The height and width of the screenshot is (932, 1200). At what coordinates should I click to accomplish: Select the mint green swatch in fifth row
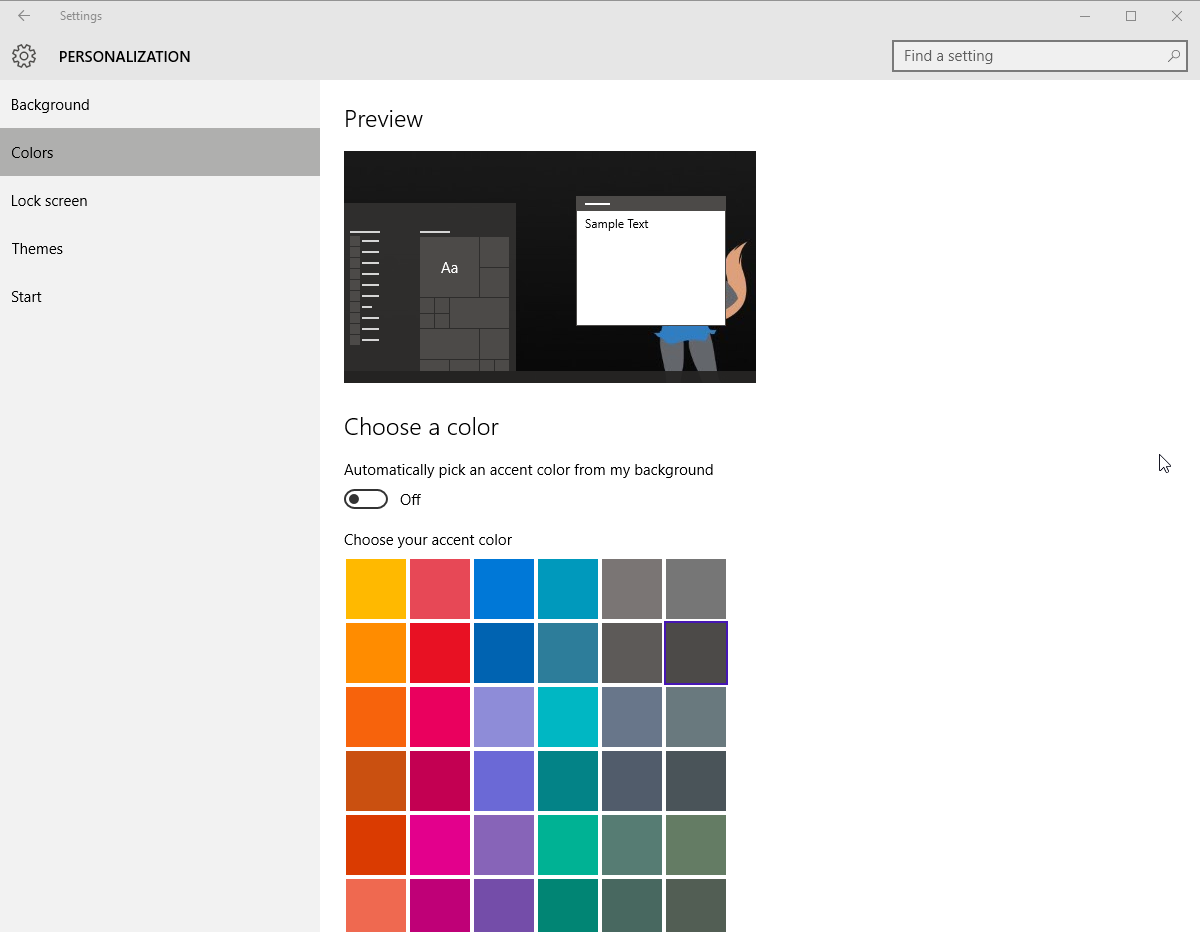(x=568, y=845)
